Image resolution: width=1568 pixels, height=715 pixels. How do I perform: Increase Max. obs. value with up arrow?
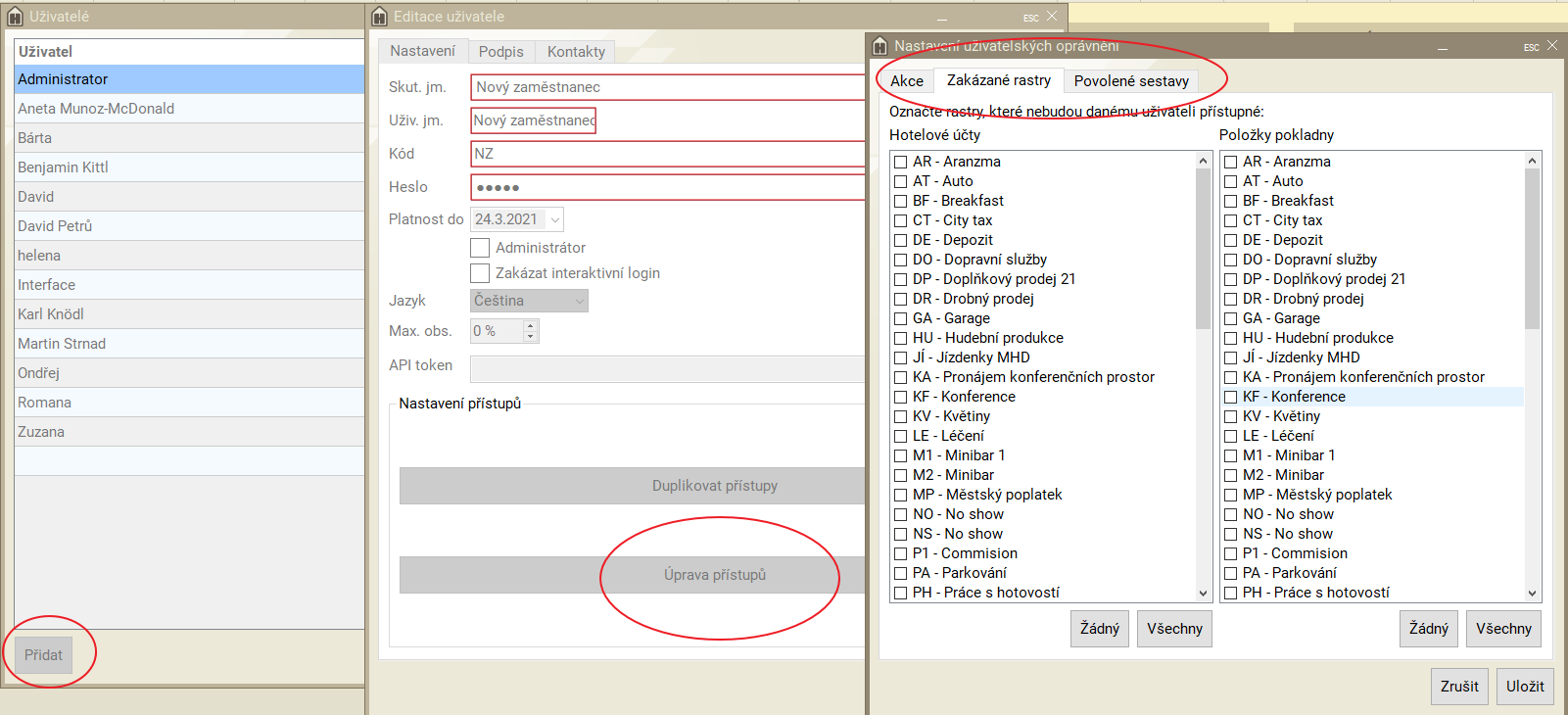[530, 325]
